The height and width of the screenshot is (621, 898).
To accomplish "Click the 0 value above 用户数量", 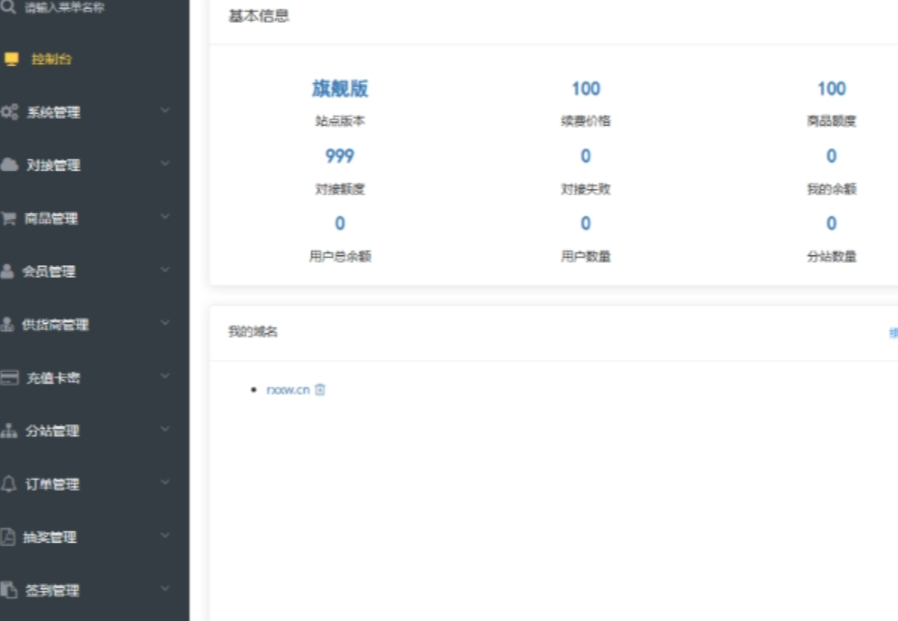I will coord(586,223).
